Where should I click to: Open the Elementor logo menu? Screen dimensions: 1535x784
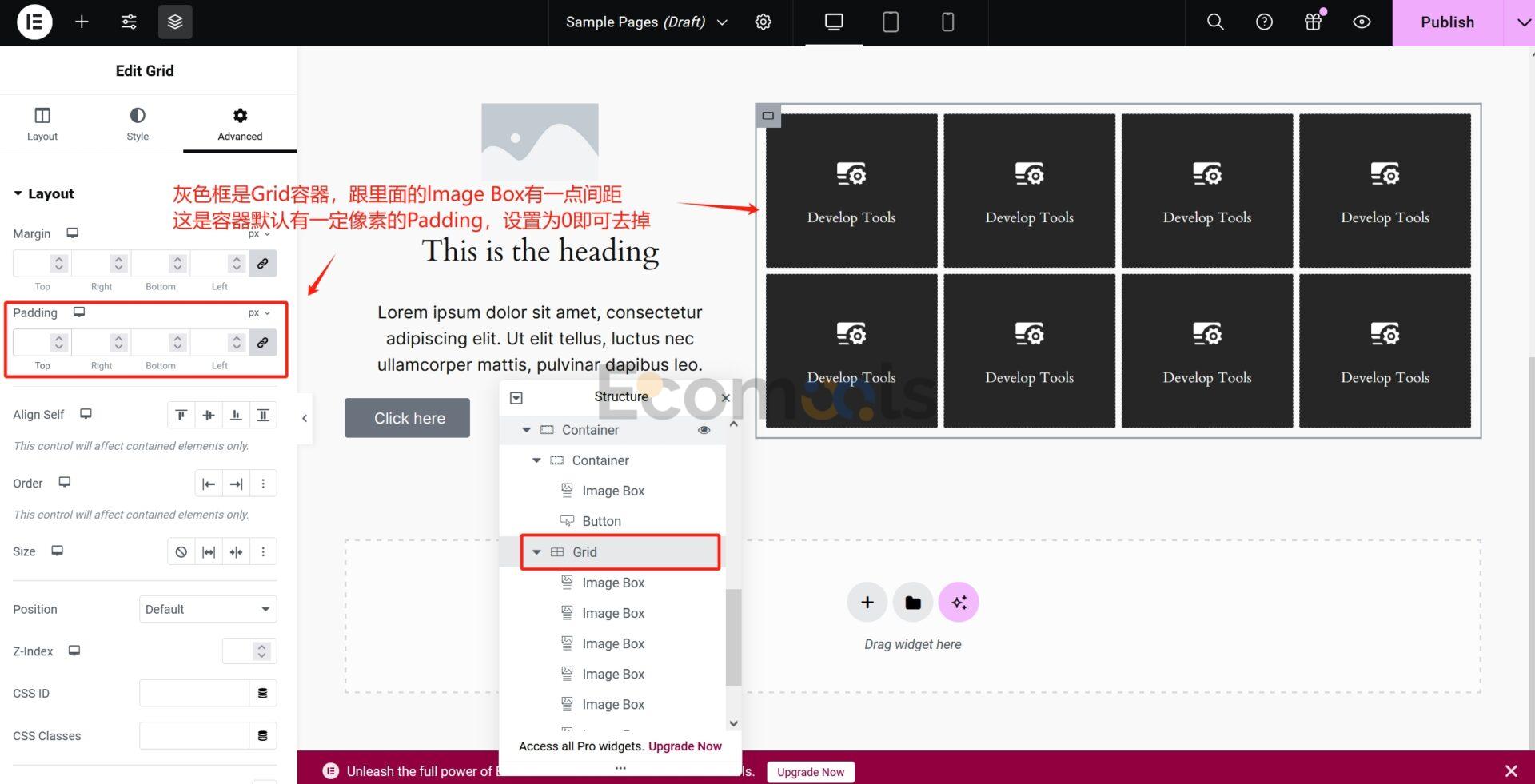click(34, 22)
